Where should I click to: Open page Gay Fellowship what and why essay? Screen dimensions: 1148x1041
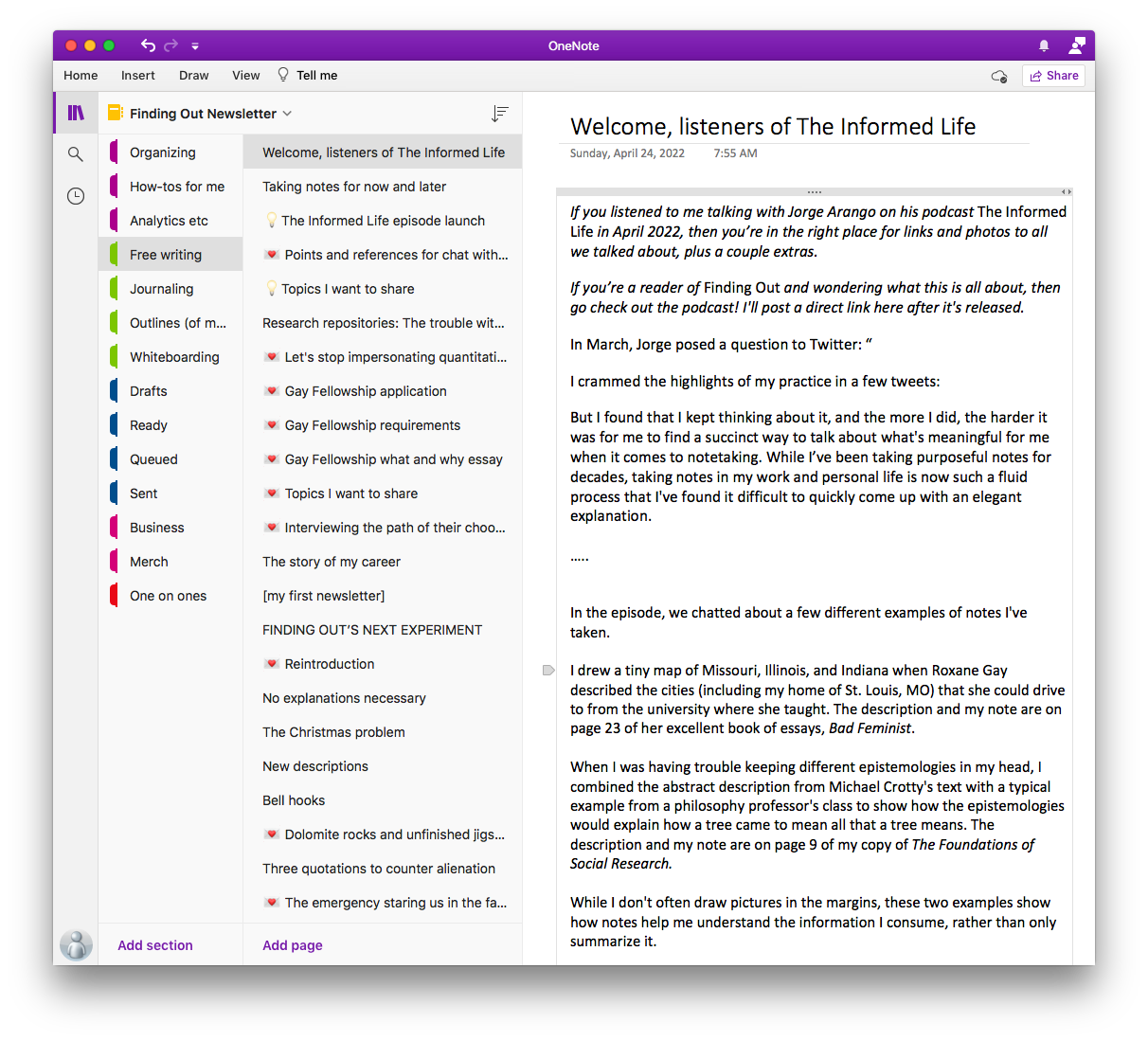(x=383, y=459)
